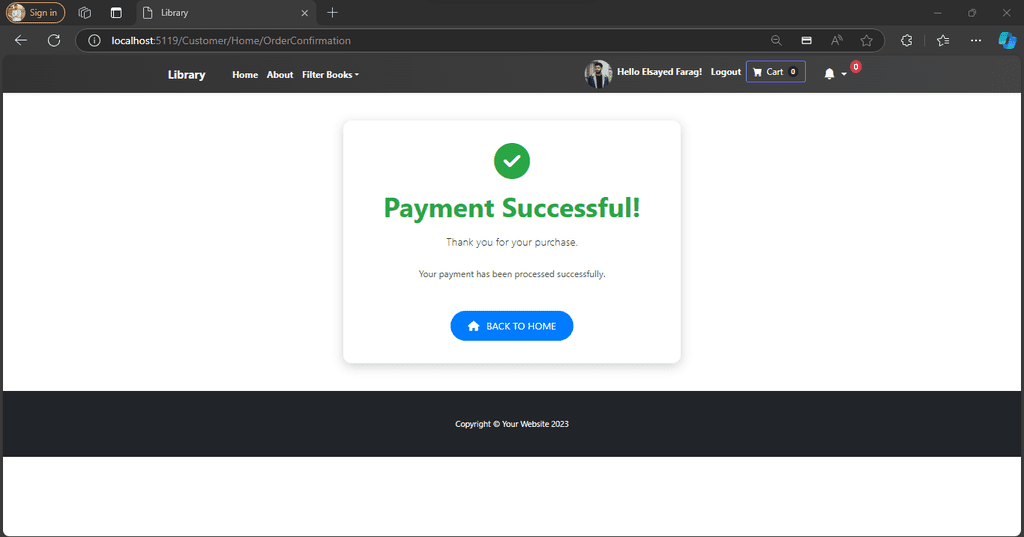Screen dimensions: 1024x537
Task: Open the Favorites list icon
Action: click(943, 41)
